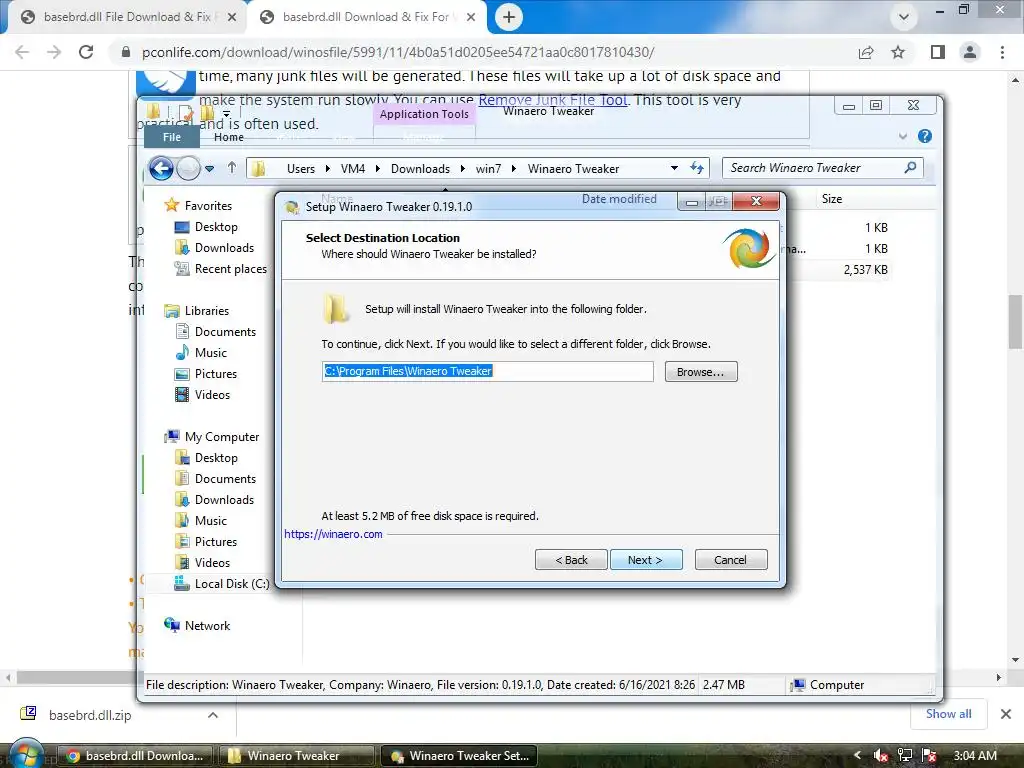Refresh the Explorer folder view
The image size is (1024, 768).
(697, 168)
